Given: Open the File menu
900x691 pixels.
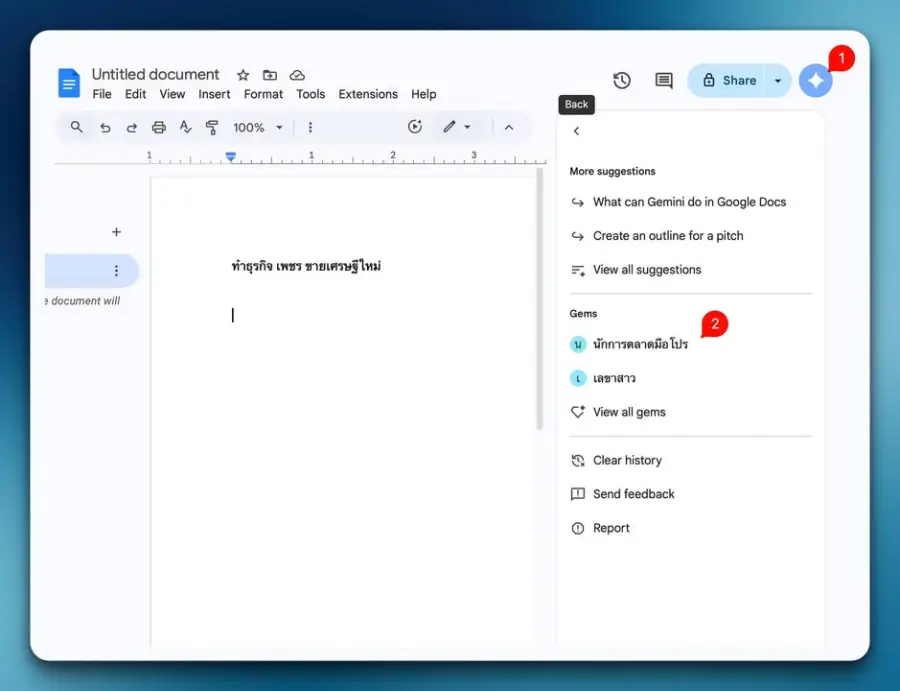Looking at the screenshot, I should [102, 94].
